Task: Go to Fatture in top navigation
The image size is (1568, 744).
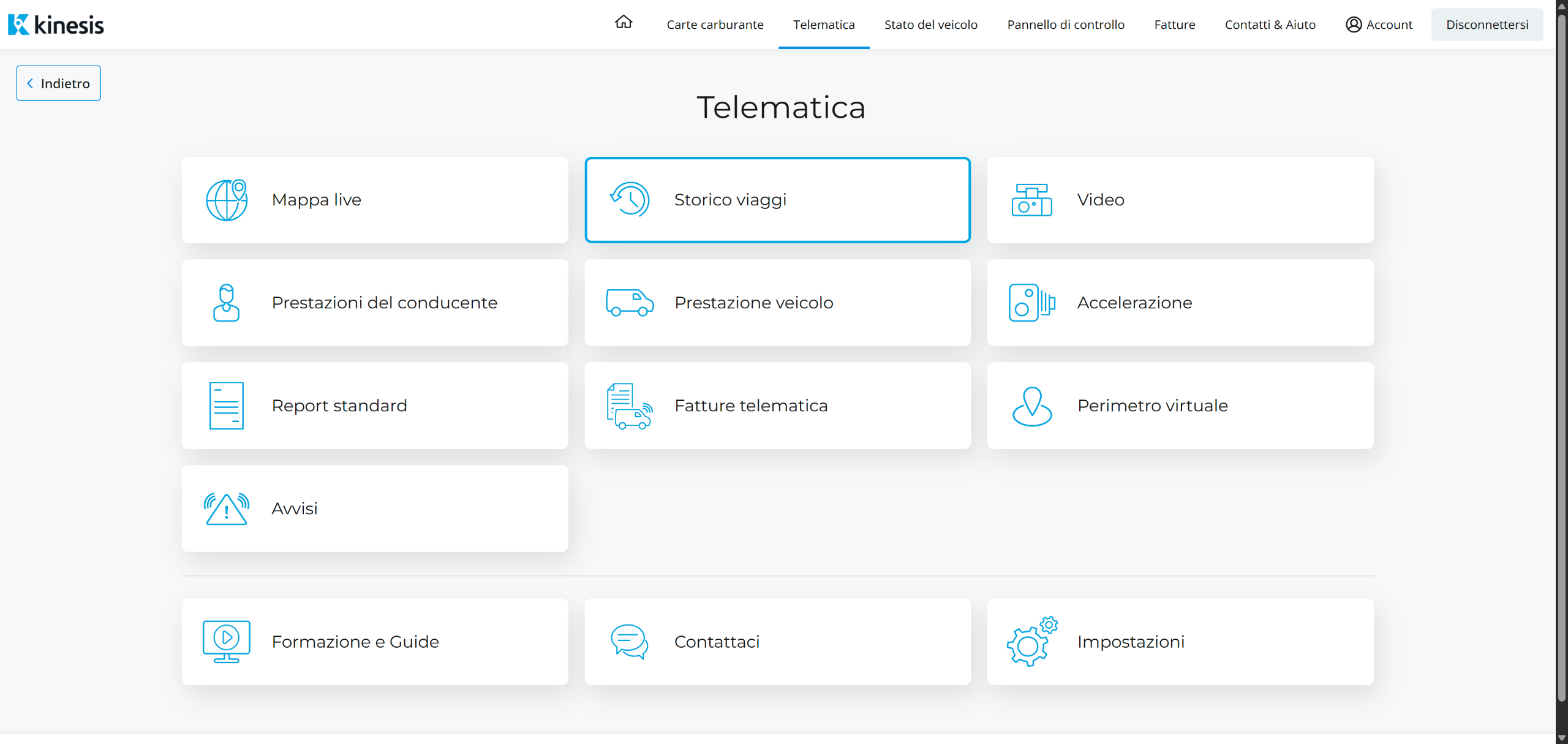Action: point(1174,25)
